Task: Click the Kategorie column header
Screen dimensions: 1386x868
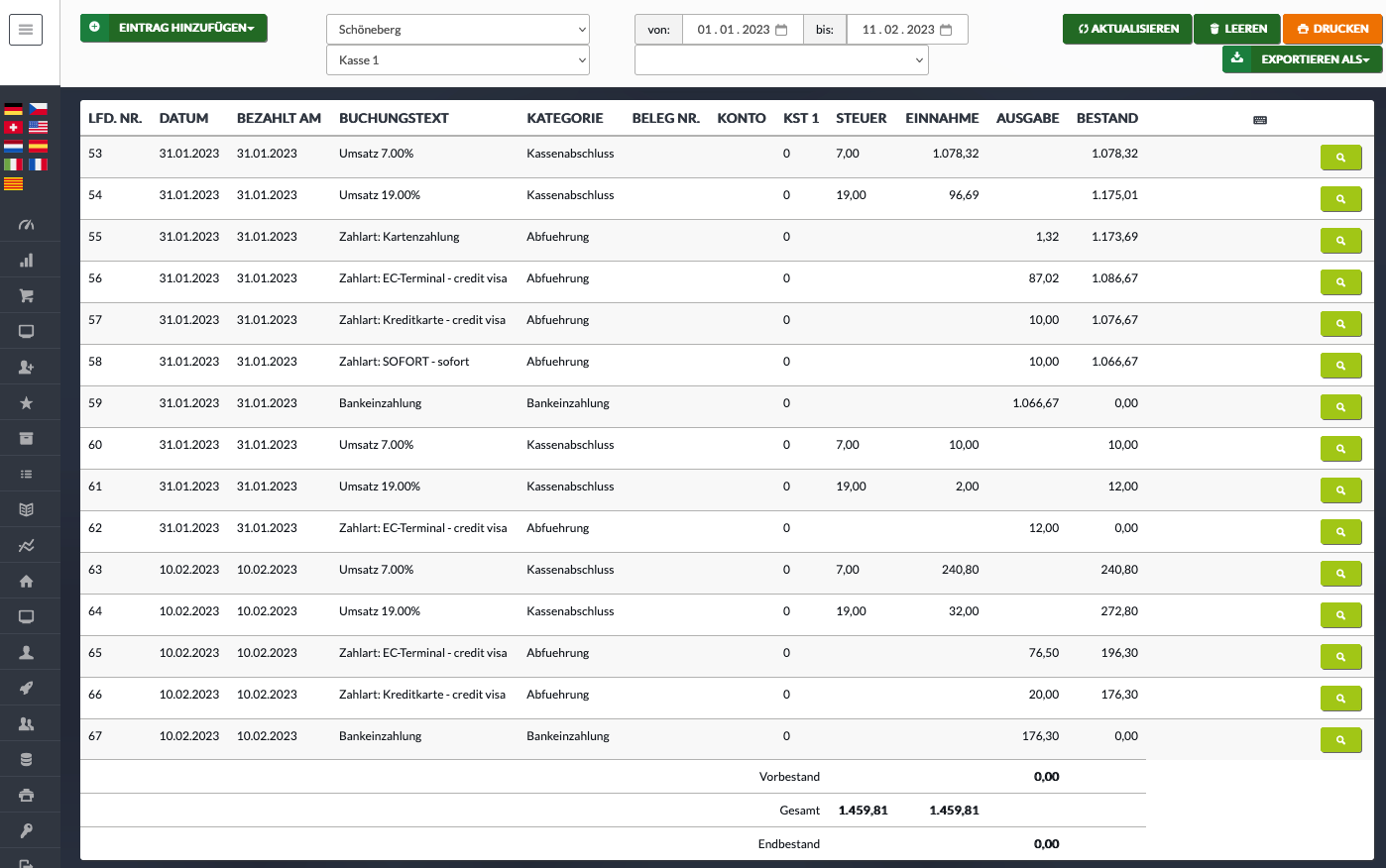Action: coord(565,118)
